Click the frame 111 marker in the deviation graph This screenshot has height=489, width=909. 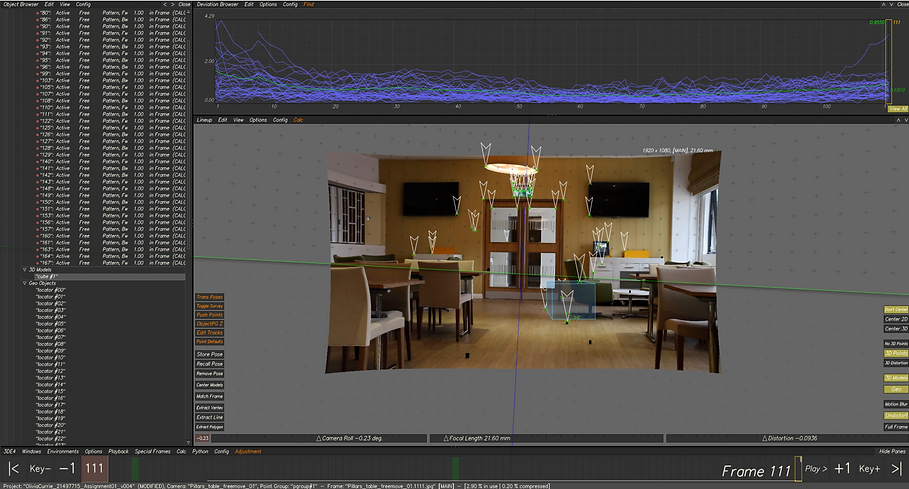[888, 63]
